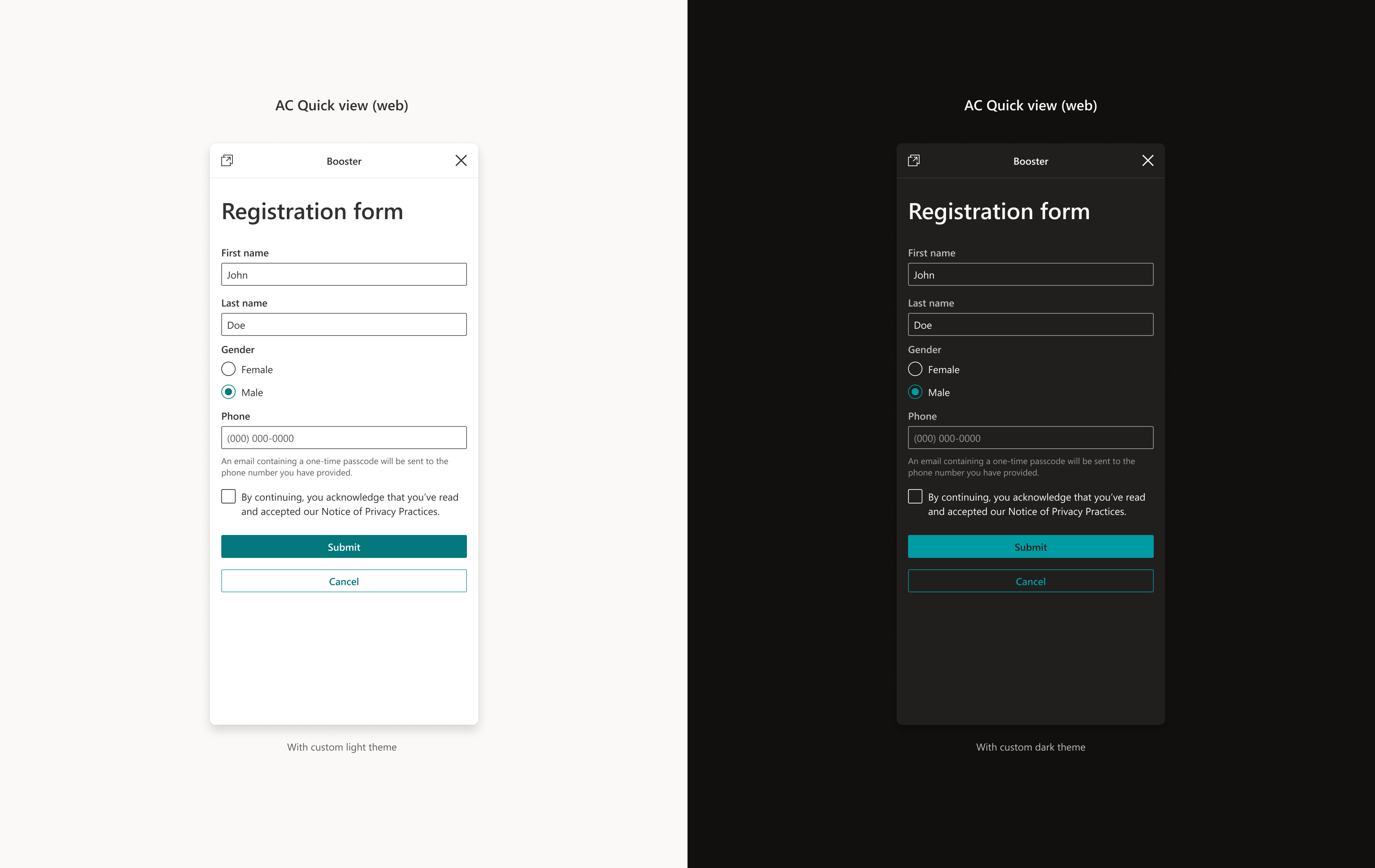Submit the registration form

(x=343, y=546)
